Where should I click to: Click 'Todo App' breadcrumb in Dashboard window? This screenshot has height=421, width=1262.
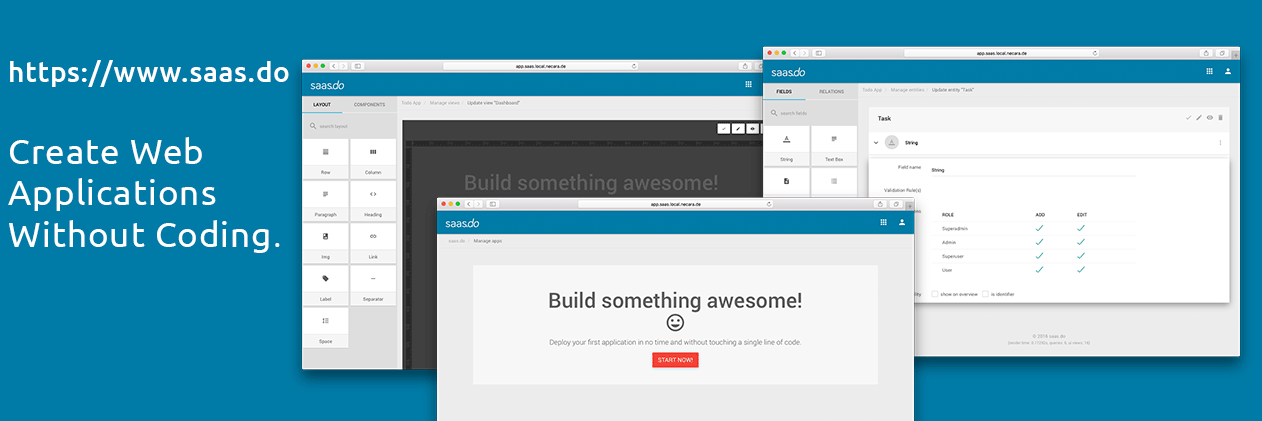click(x=411, y=103)
